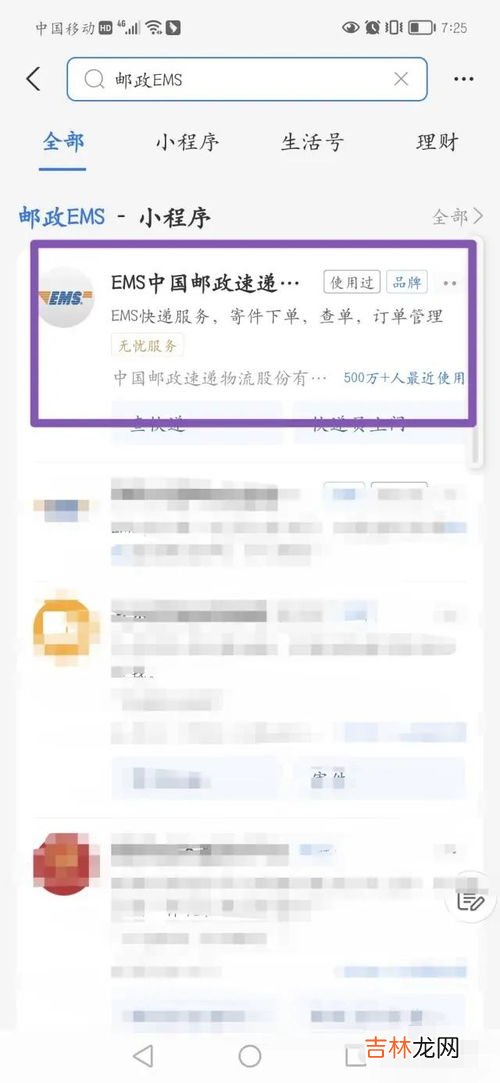Tap the 无忧服务 label

pos(147,345)
